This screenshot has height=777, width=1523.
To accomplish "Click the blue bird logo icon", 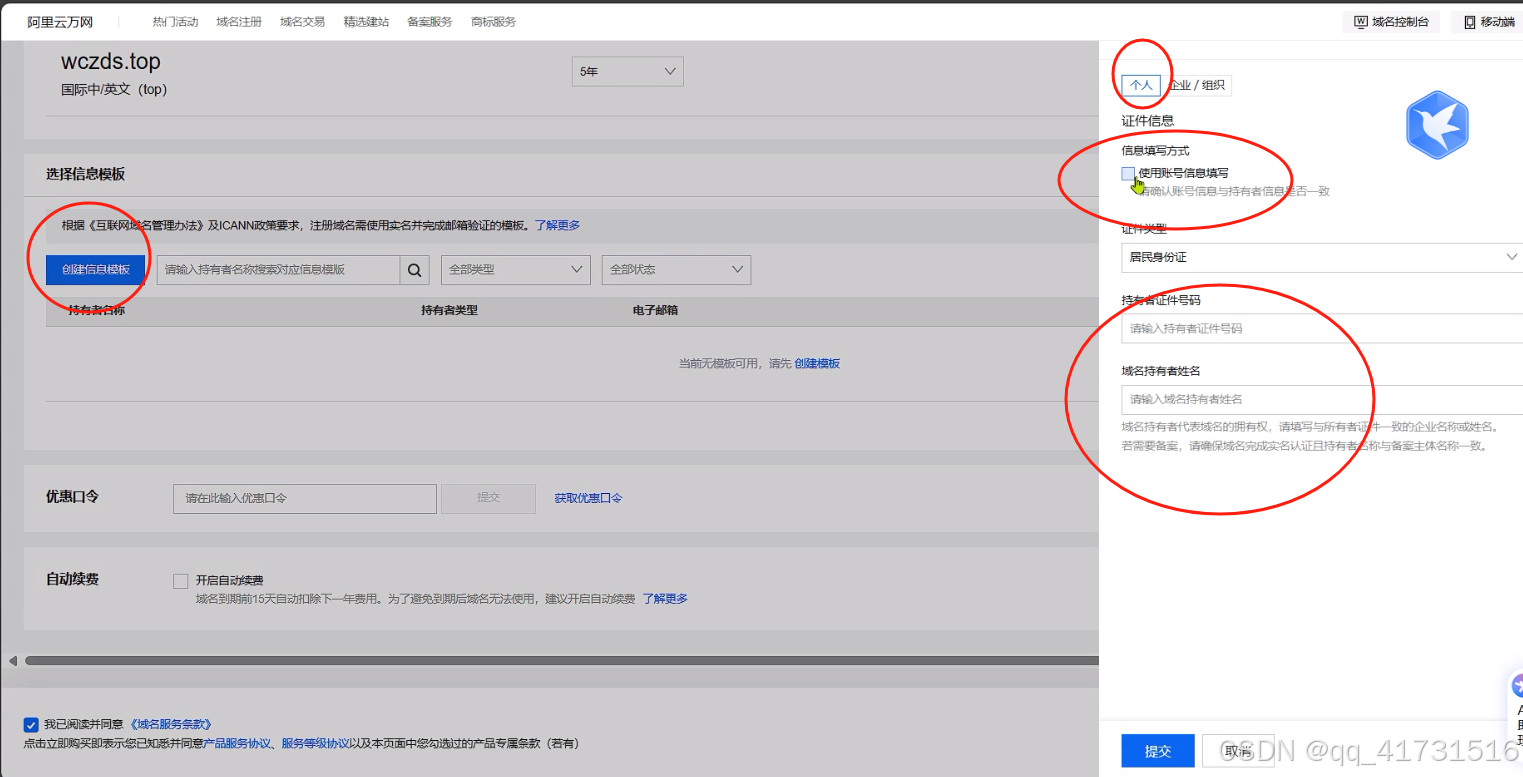I will pyautogui.click(x=1437, y=125).
